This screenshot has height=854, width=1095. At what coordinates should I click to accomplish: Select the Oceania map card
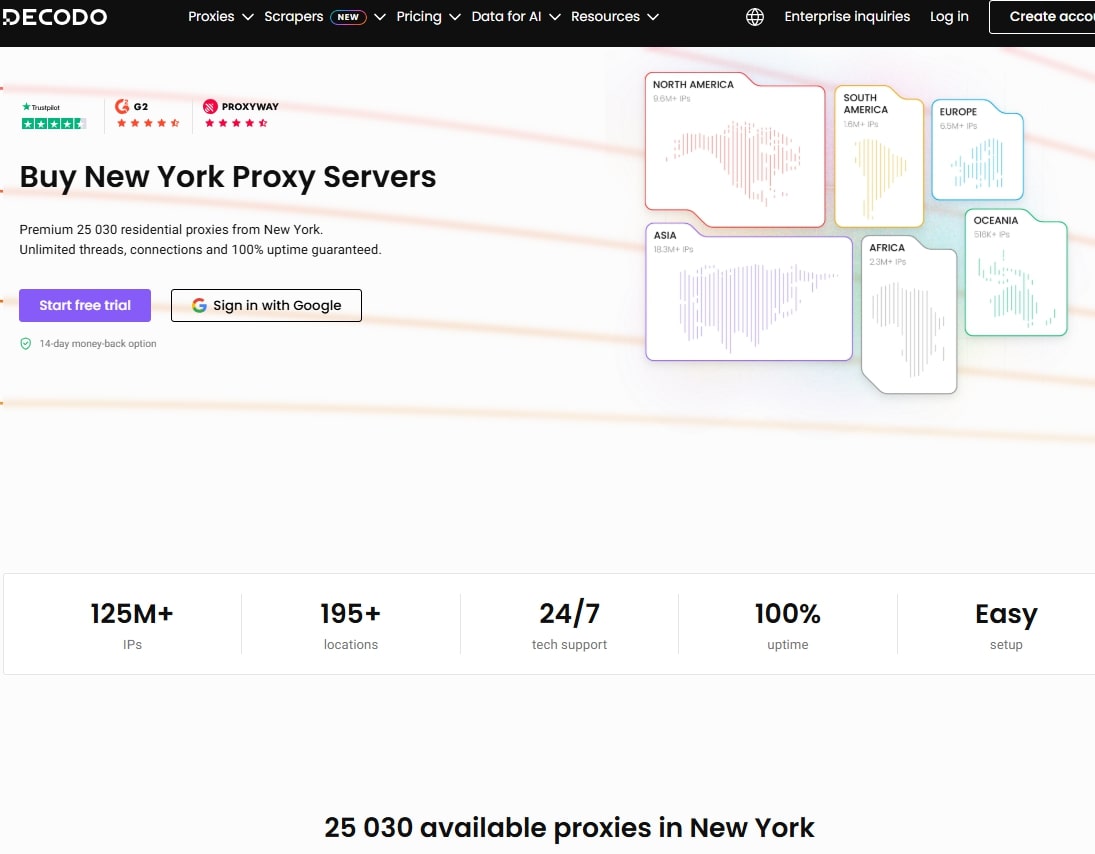tap(1015, 272)
